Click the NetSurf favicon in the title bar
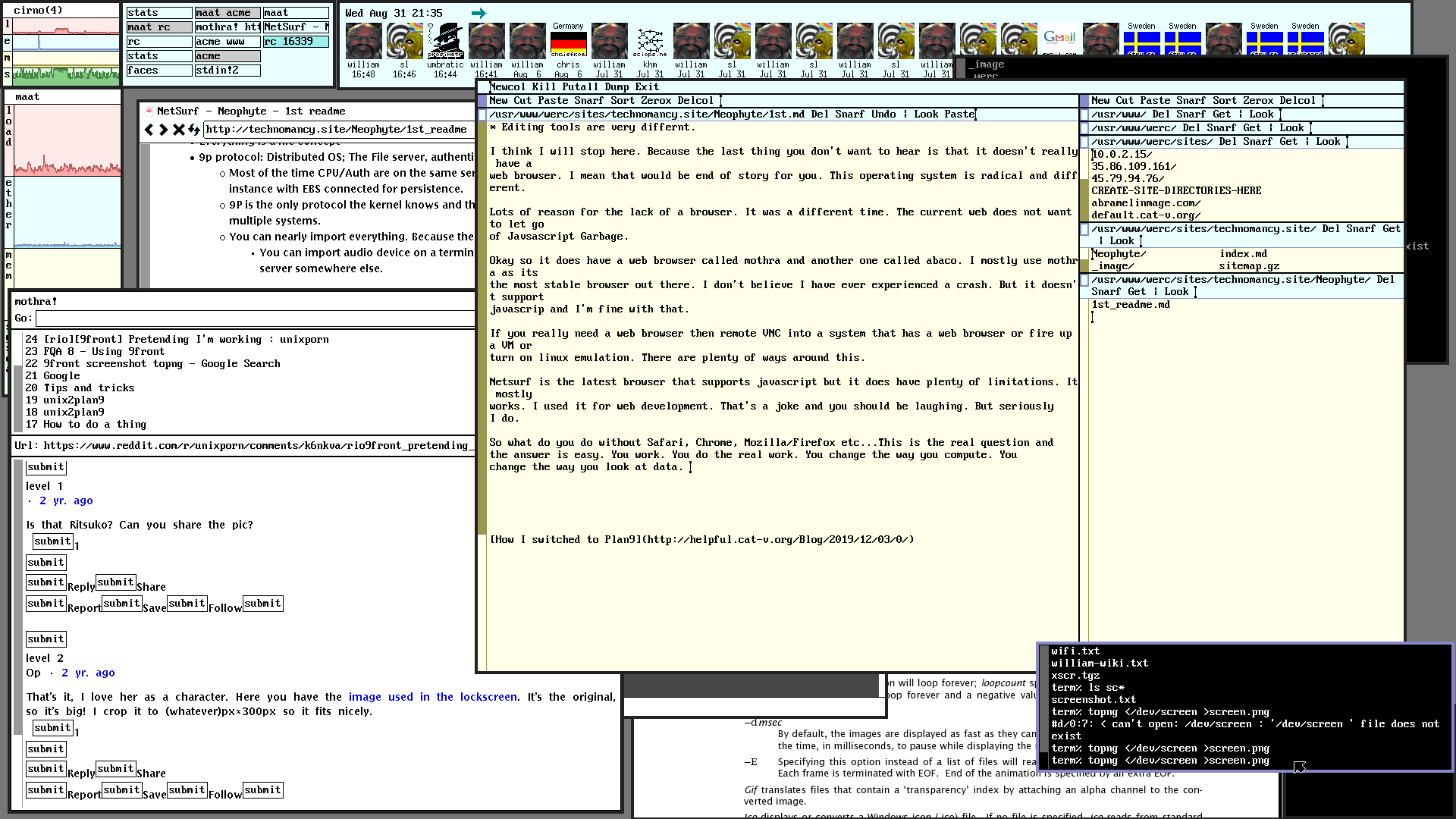 tap(149, 111)
